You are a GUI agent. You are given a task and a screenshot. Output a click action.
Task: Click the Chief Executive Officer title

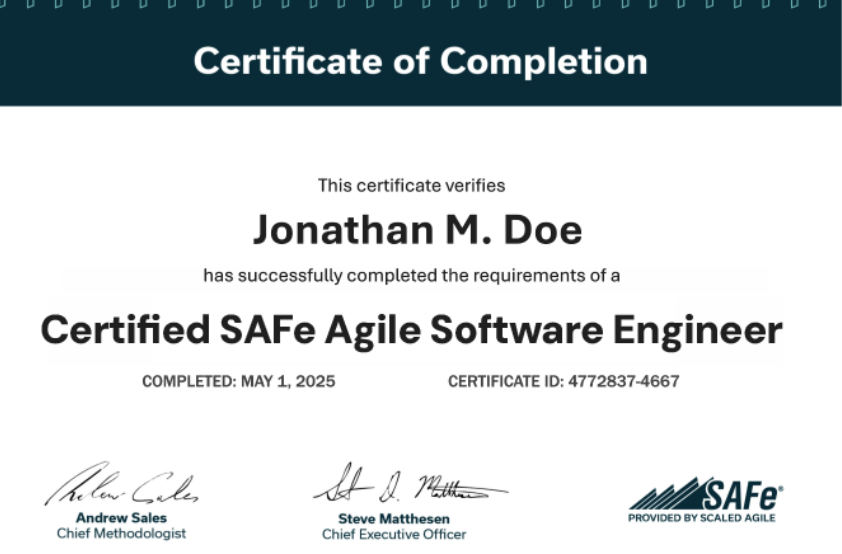pos(394,535)
